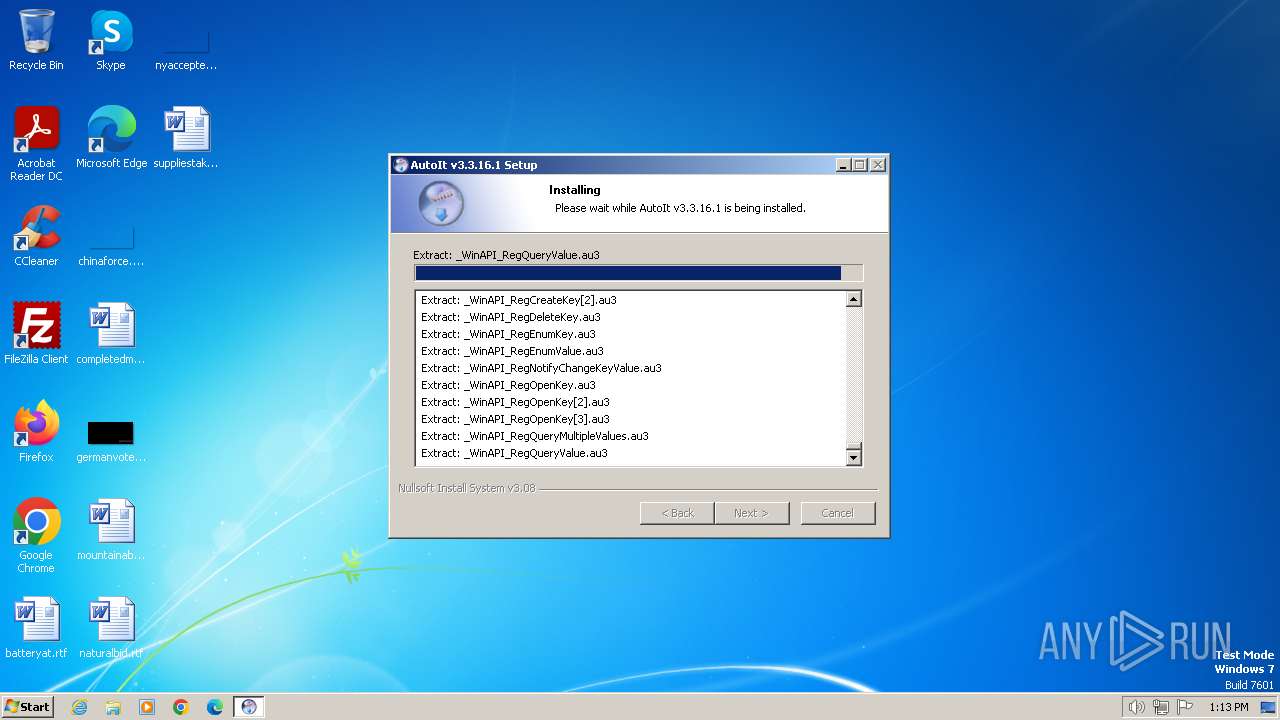The image size is (1280, 720).
Task: Select log line _WinAPI_RegOpenKey[3].au3
Action: click(x=515, y=419)
